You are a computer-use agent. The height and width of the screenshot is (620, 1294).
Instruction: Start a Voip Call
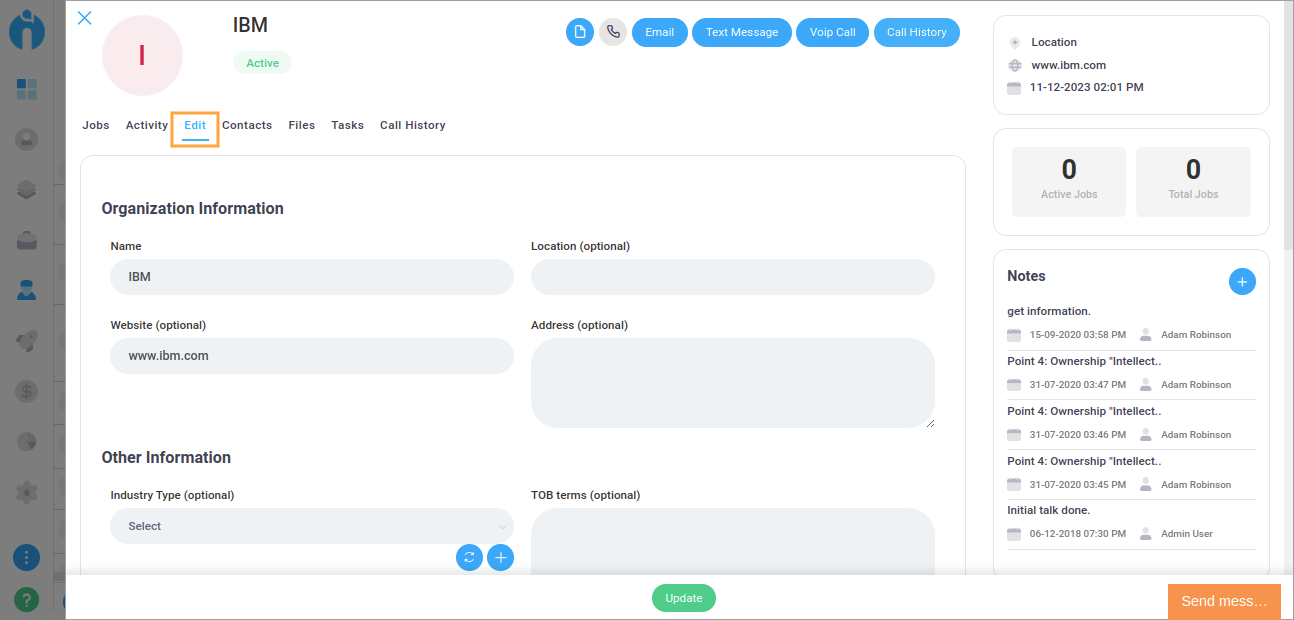[832, 32]
